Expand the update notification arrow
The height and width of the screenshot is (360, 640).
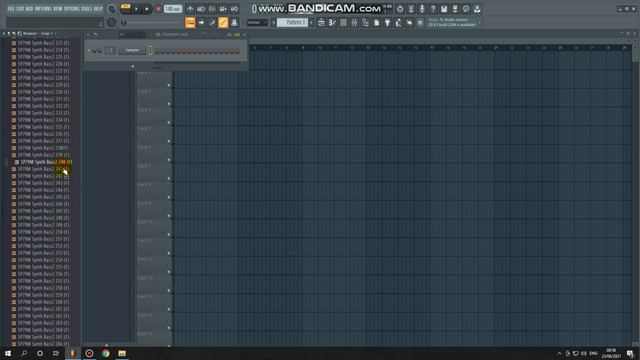pos(479,22)
